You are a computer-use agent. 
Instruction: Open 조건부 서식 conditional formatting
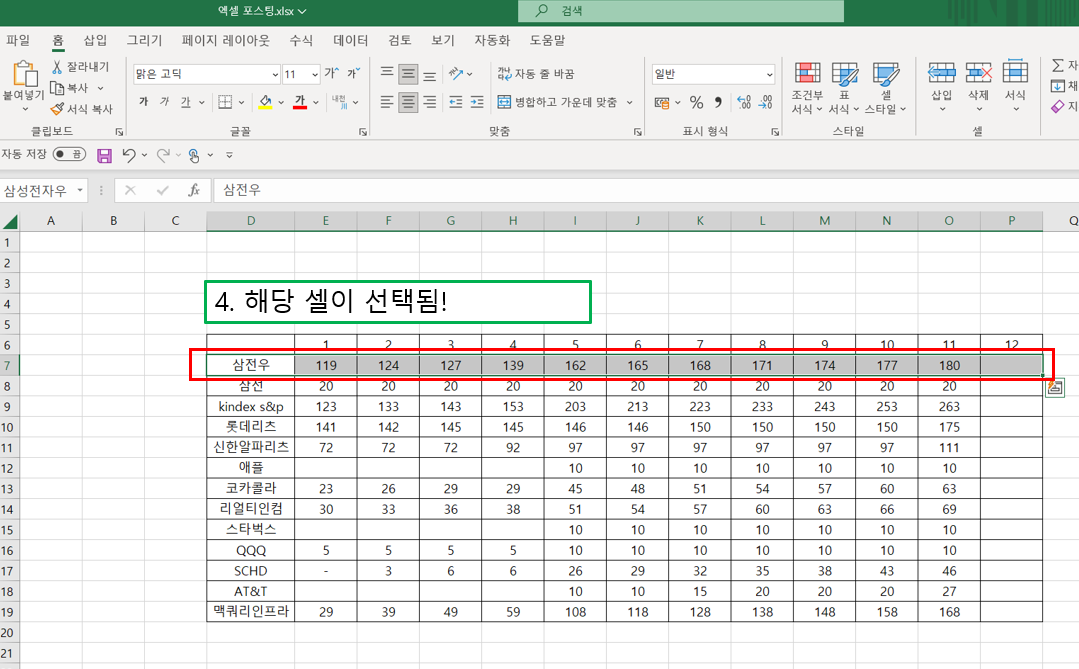pos(807,87)
